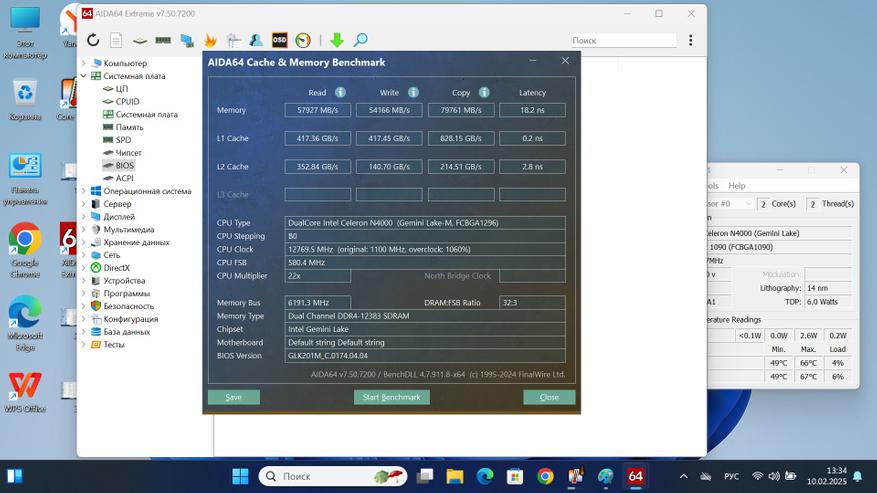Open the Report page icon in toolbar
Image resolution: width=877 pixels, height=493 pixels.
(116, 40)
